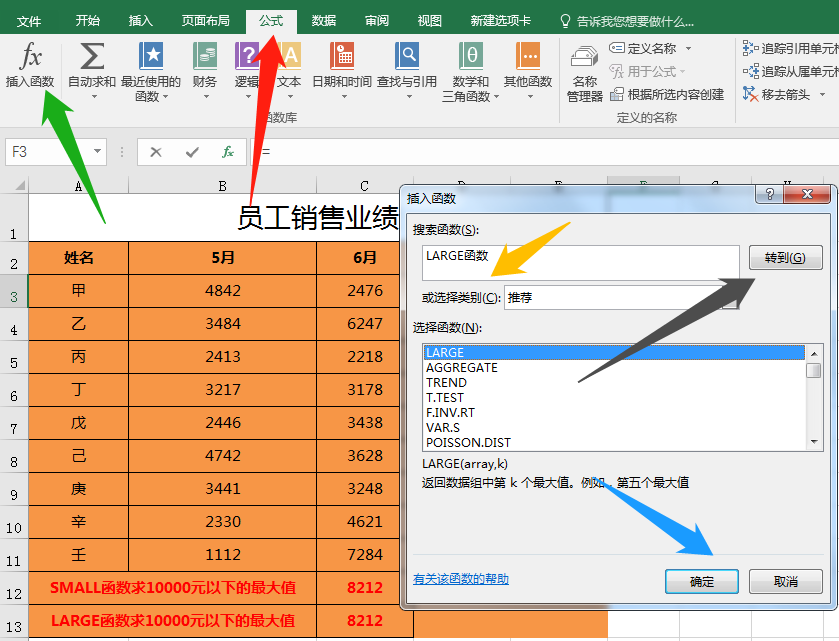
Task: Switch to the View (视图) tab
Action: pos(430,21)
